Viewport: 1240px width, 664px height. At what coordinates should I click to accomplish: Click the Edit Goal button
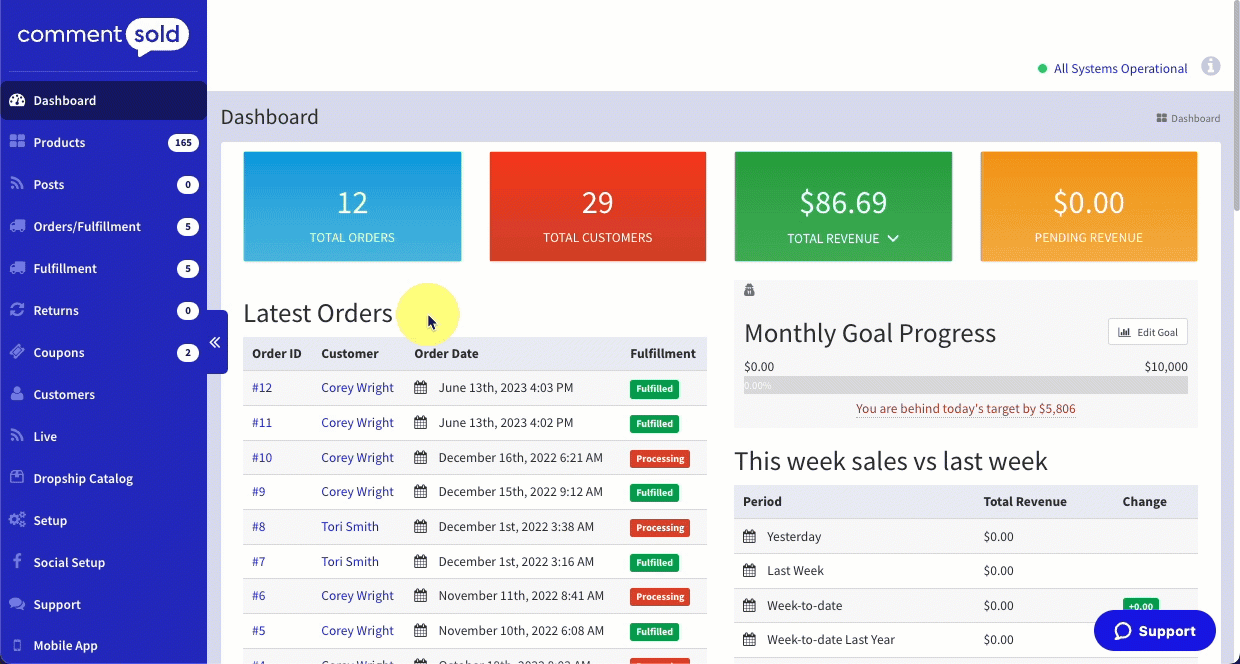click(1147, 332)
